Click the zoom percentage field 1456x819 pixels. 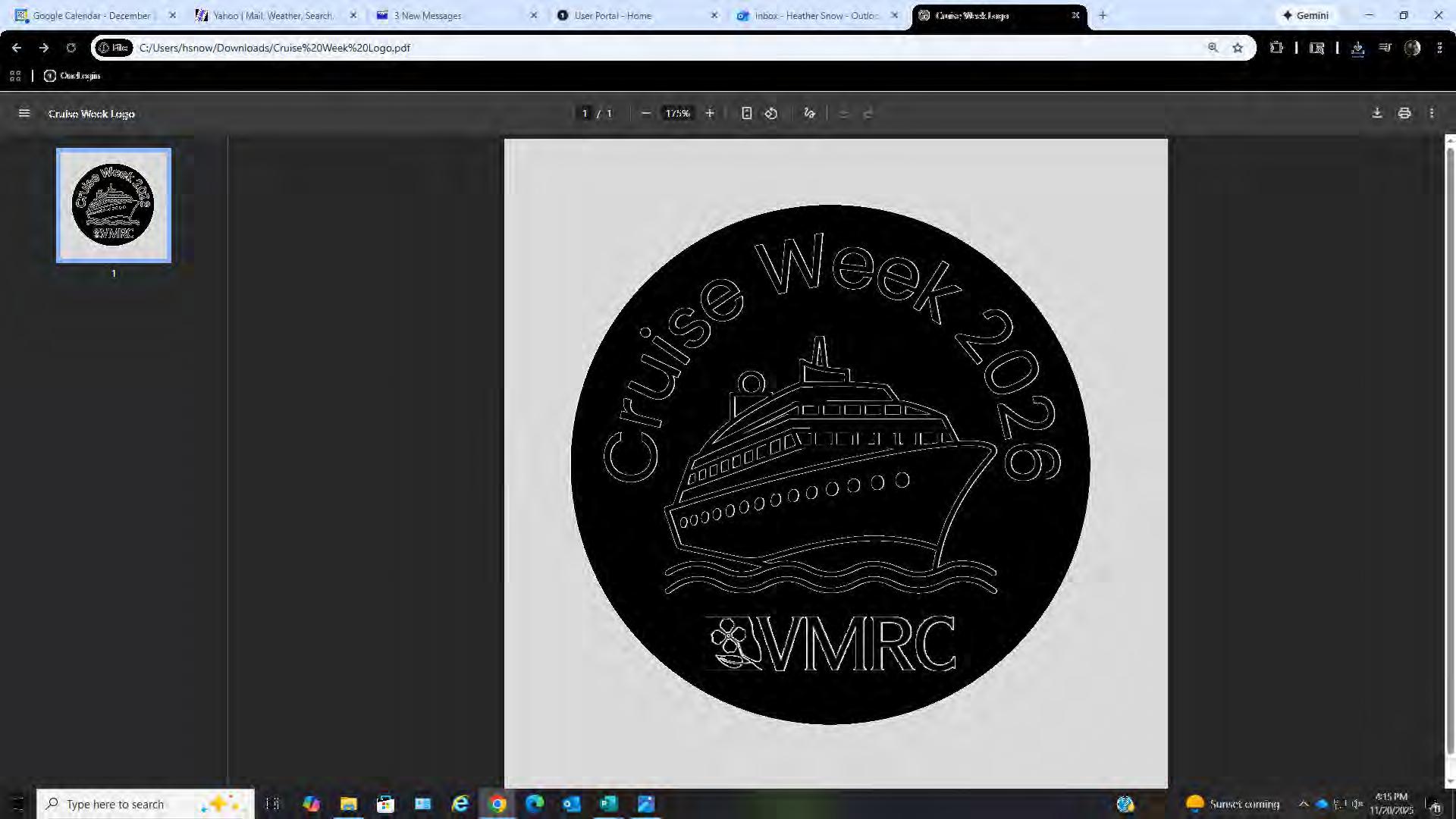tap(677, 114)
